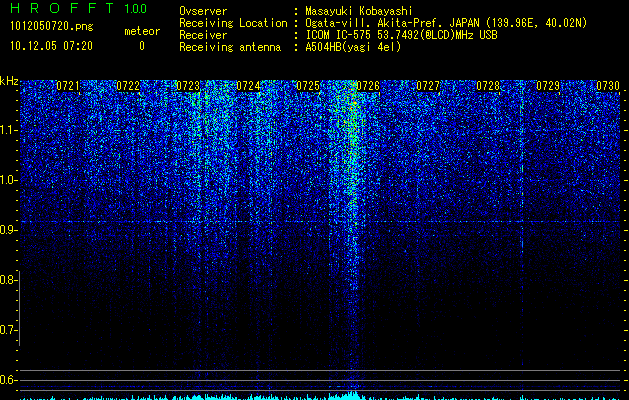Click the 0.6 kHz axis label
The width and height of the screenshot is (629, 400).
click(8, 380)
